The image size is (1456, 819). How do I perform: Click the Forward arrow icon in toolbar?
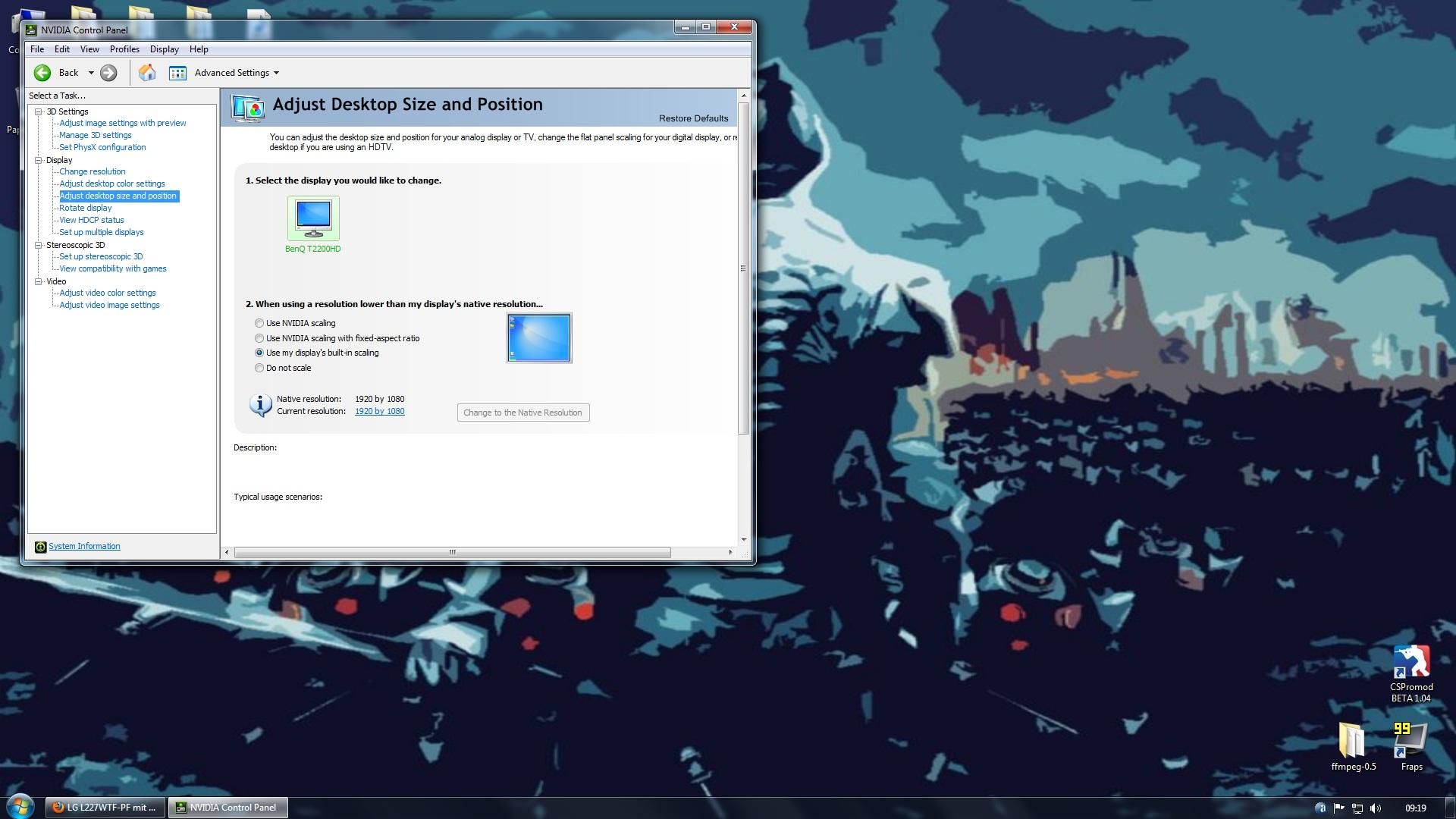(108, 73)
